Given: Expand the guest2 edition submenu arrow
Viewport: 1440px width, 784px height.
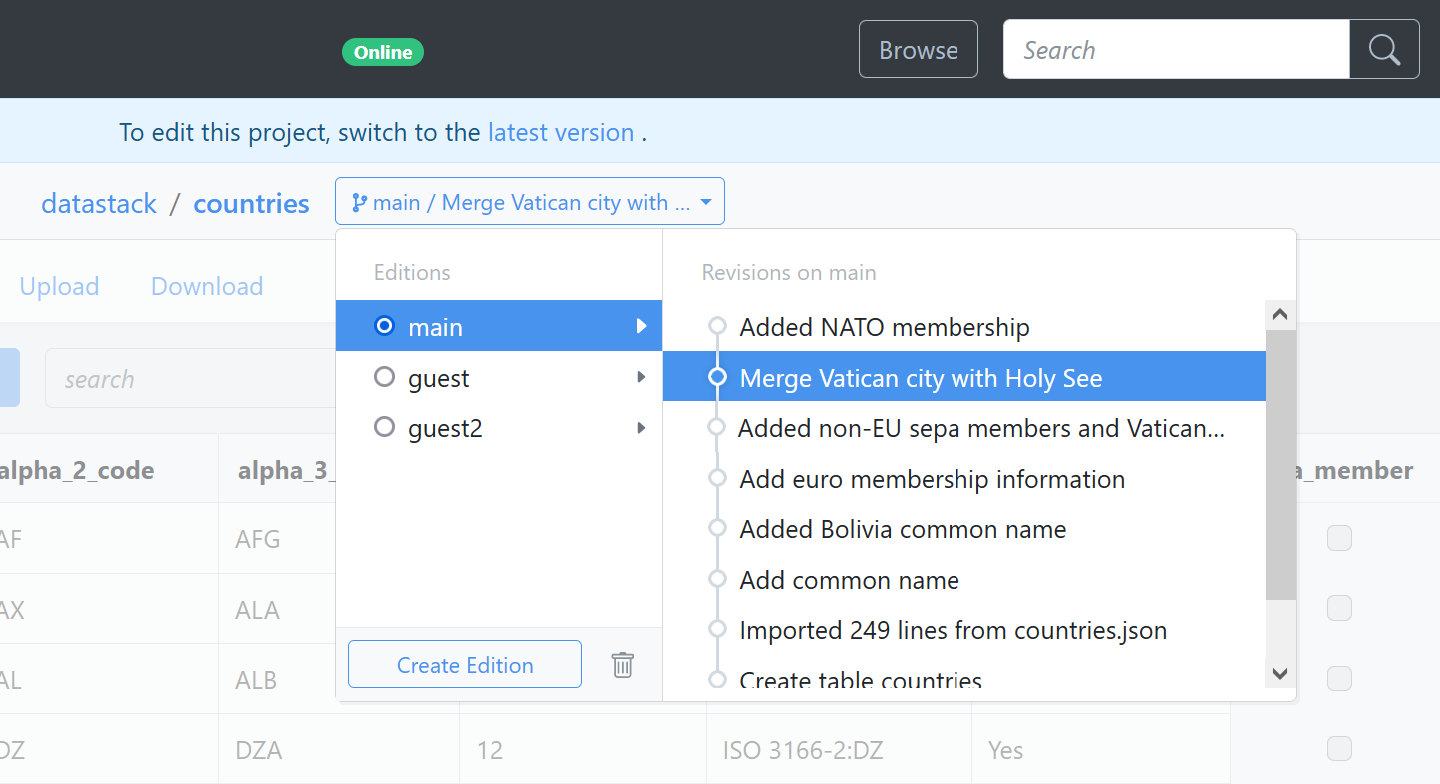Looking at the screenshot, I should 641,428.
